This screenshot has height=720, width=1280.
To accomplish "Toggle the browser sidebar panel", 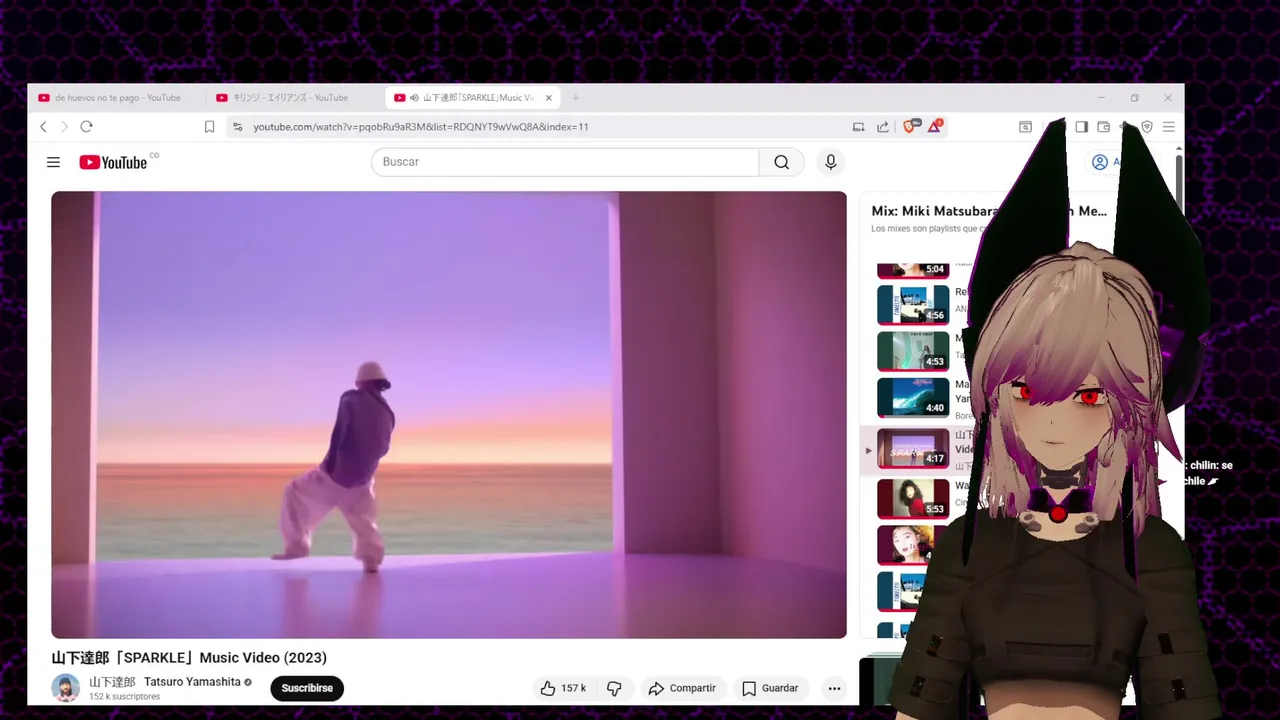I will click(x=1081, y=127).
